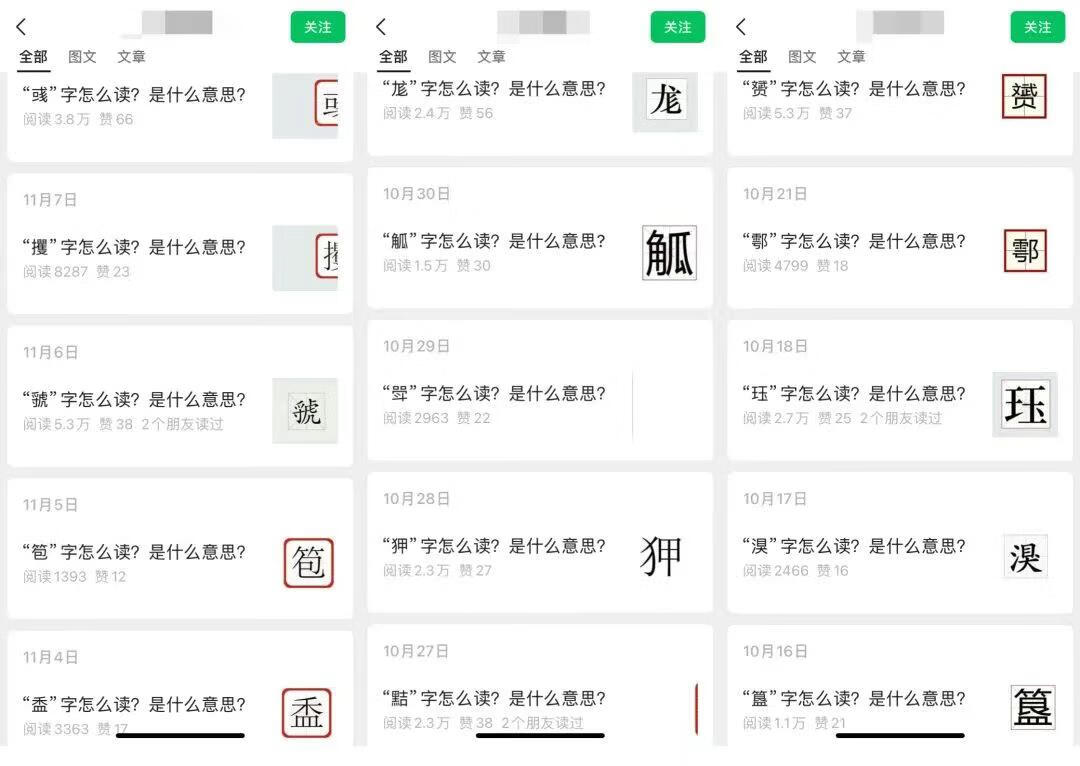The height and width of the screenshot is (766, 1080).
Task: Switch to the 文章 tab in the middle panel
Action: [x=491, y=57]
